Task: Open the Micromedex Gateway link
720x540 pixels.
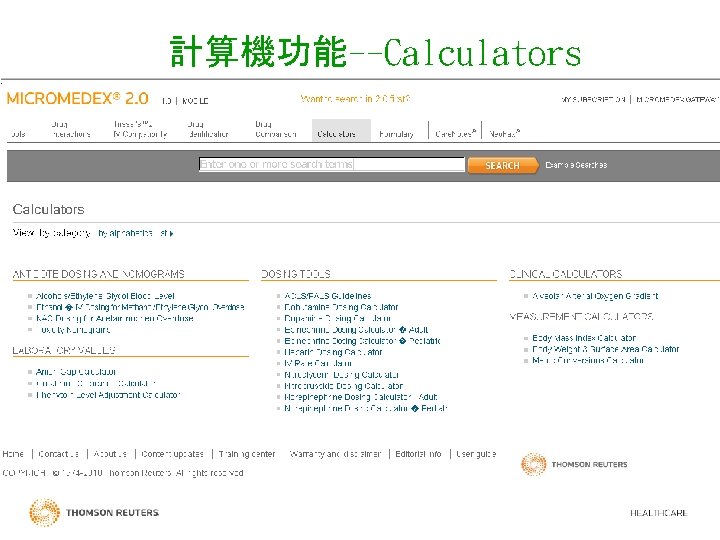Action: (x=677, y=99)
